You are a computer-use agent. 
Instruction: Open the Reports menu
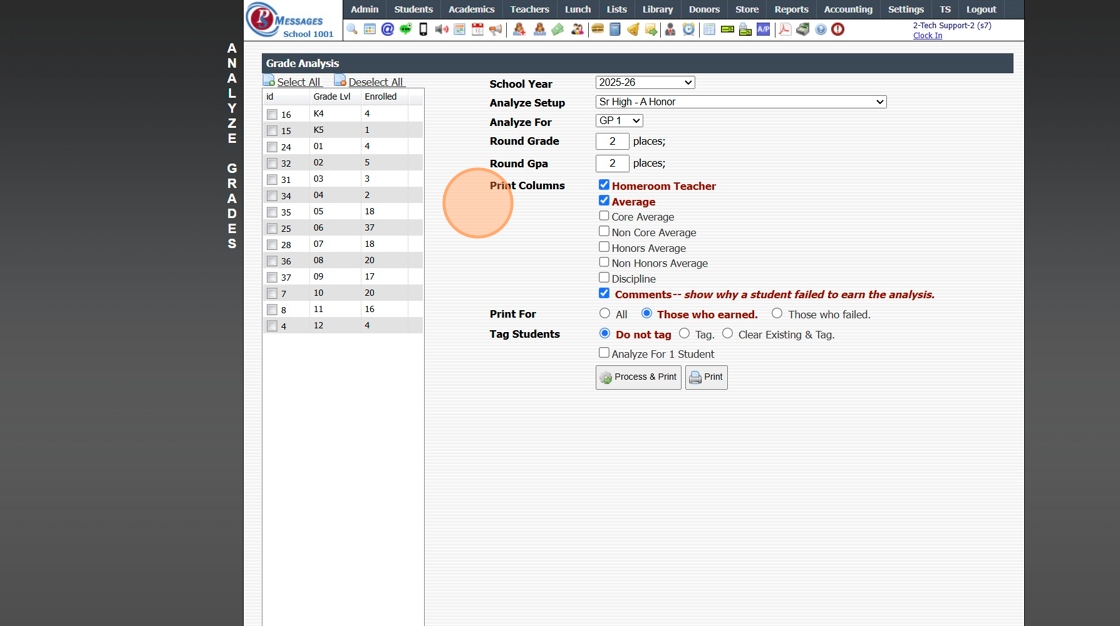coord(791,9)
